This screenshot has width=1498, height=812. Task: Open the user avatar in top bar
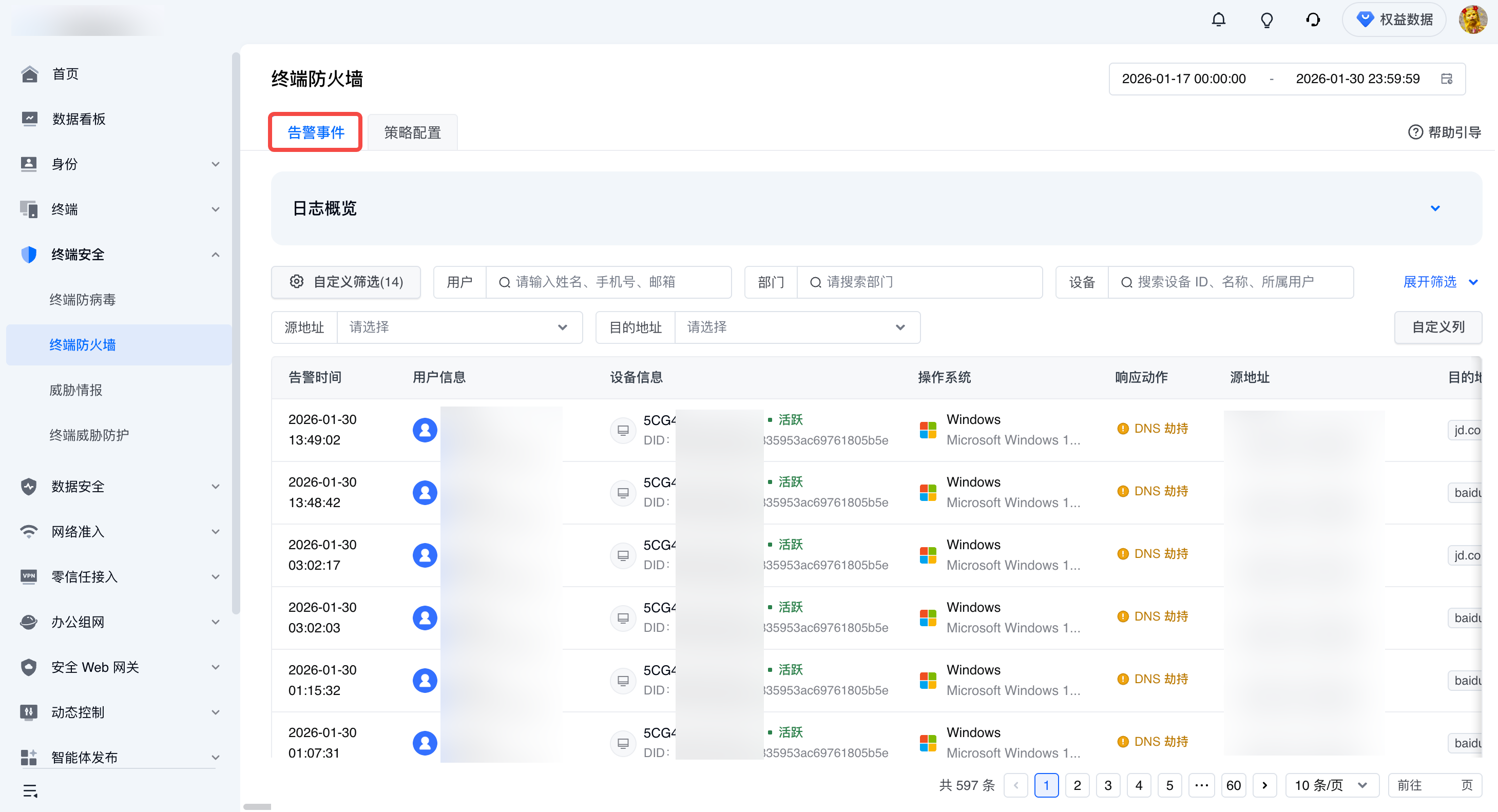tap(1472, 20)
